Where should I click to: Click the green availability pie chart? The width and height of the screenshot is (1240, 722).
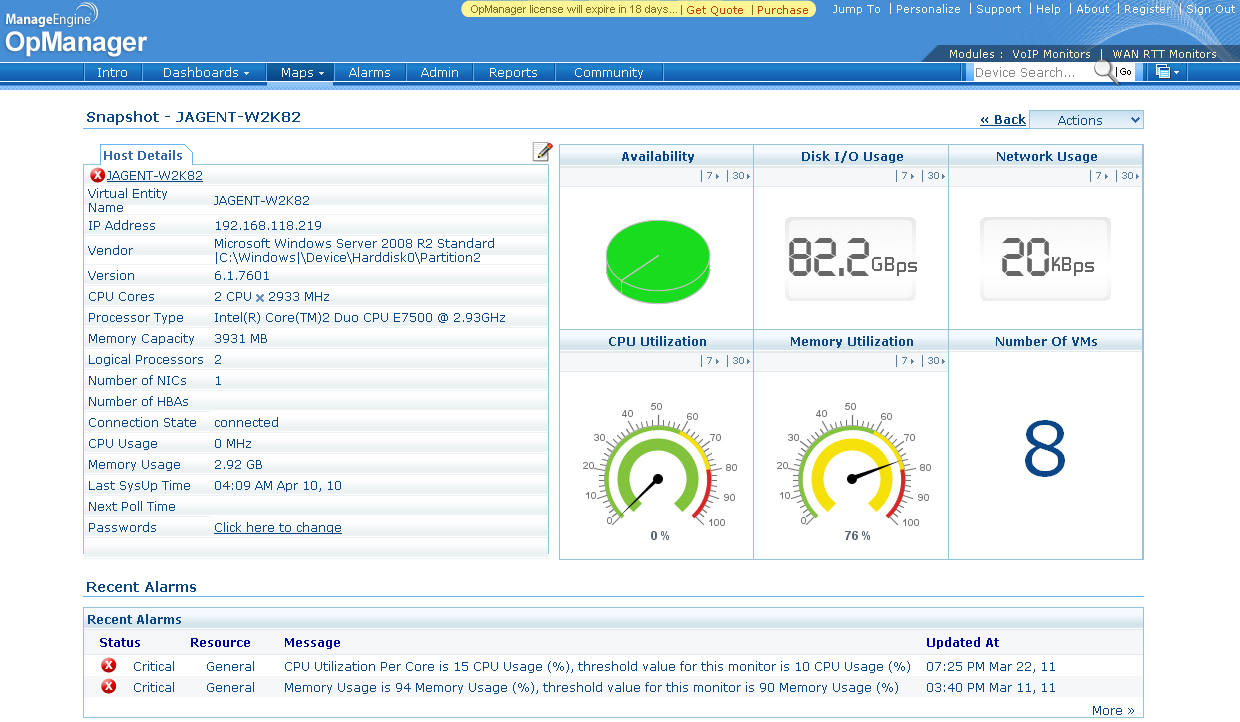pyautogui.click(x=657, y=258)
